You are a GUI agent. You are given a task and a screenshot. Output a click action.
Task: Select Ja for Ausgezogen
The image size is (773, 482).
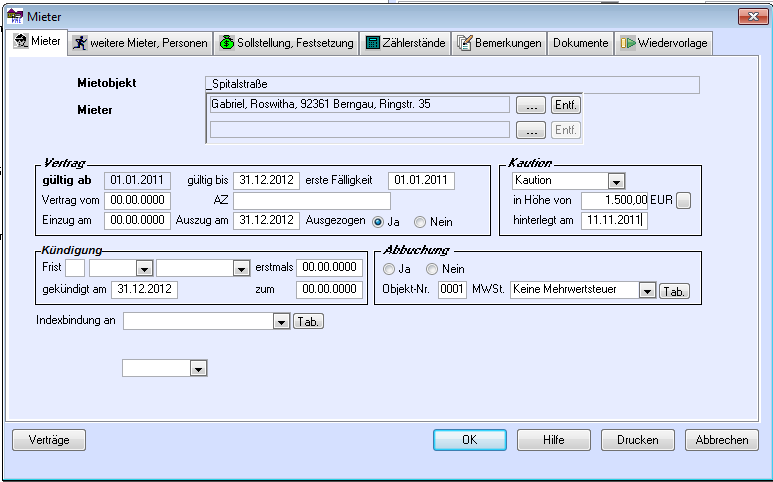click(377, 221)
